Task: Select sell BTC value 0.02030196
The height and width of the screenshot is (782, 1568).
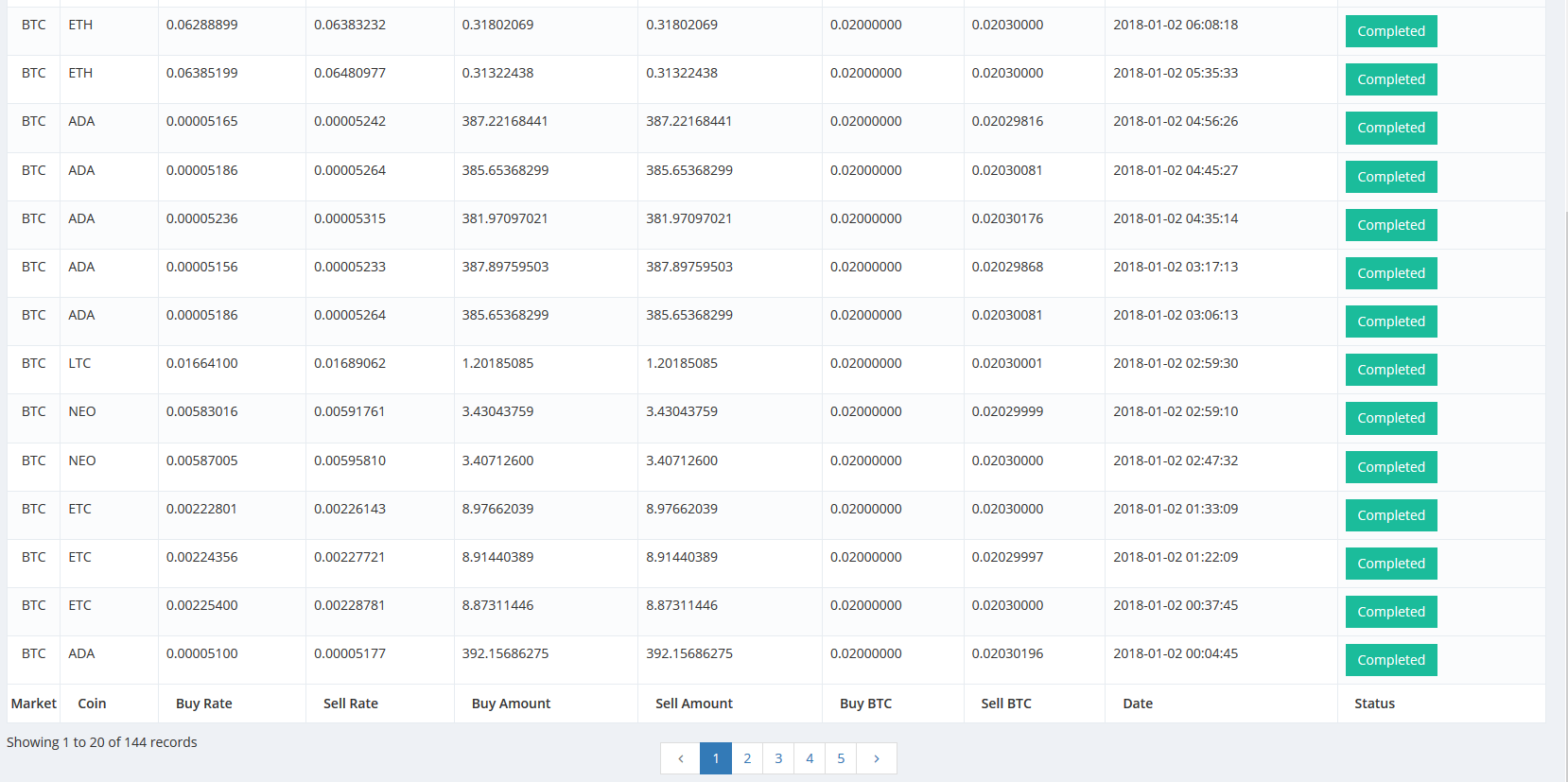Action: pyautogui.click(x=1007, y=653)
